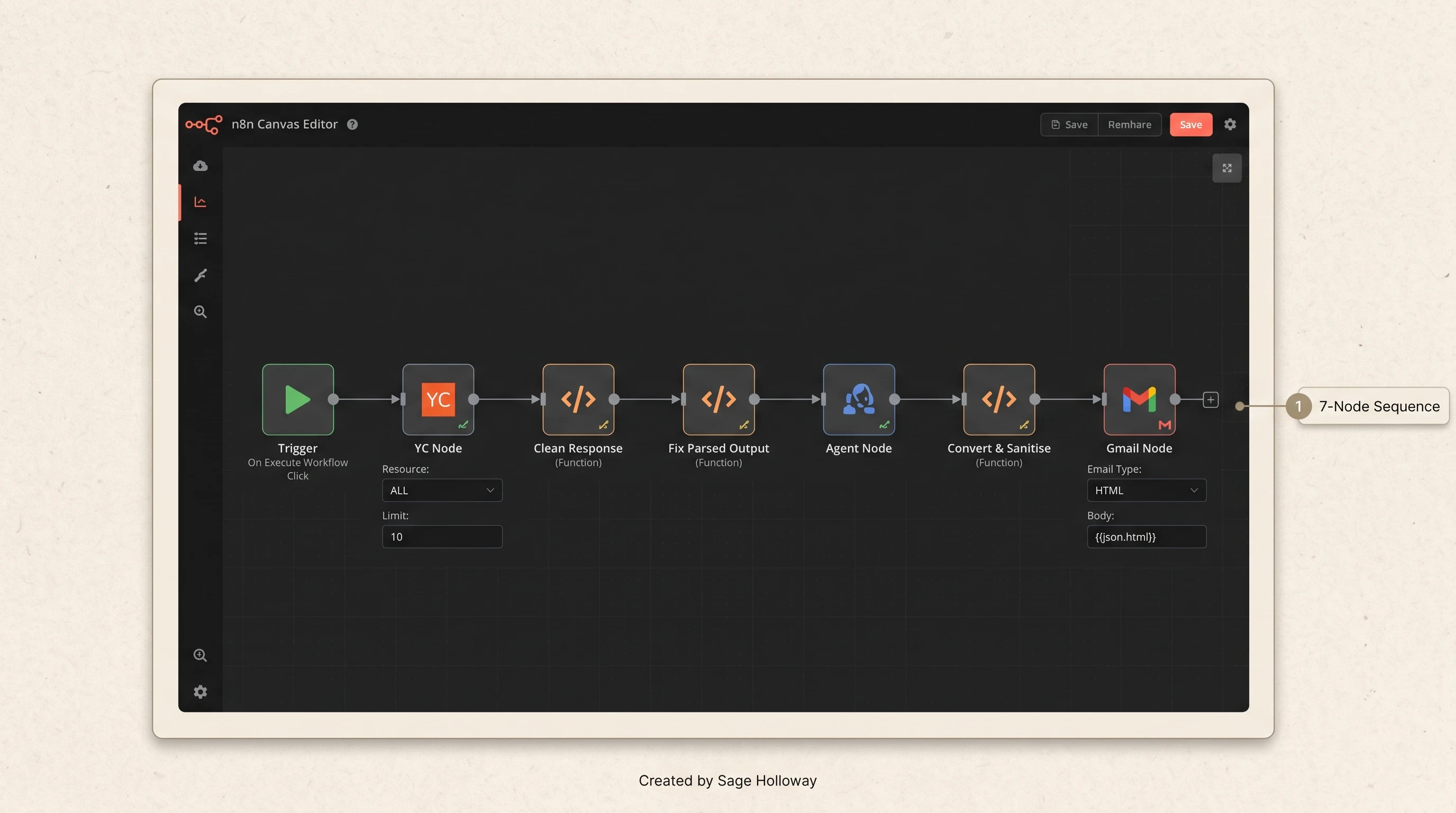Select the Convert & Sanitise code node
The image size is (1456, 813).
point(999,399)
